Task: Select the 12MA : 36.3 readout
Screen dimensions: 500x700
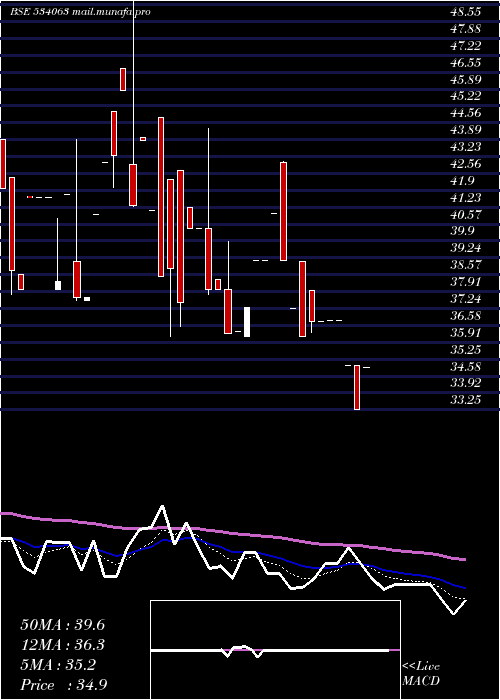Action: [x=62, y=645]
